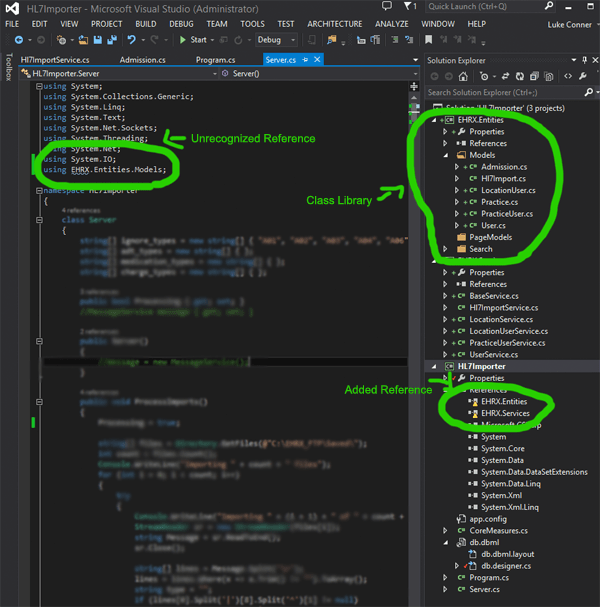Image resolution: width=600 pixels, height=607 pixels.
Task: Click the Navigate Backward toolbar arrow
Action: [x=18, y=40]
